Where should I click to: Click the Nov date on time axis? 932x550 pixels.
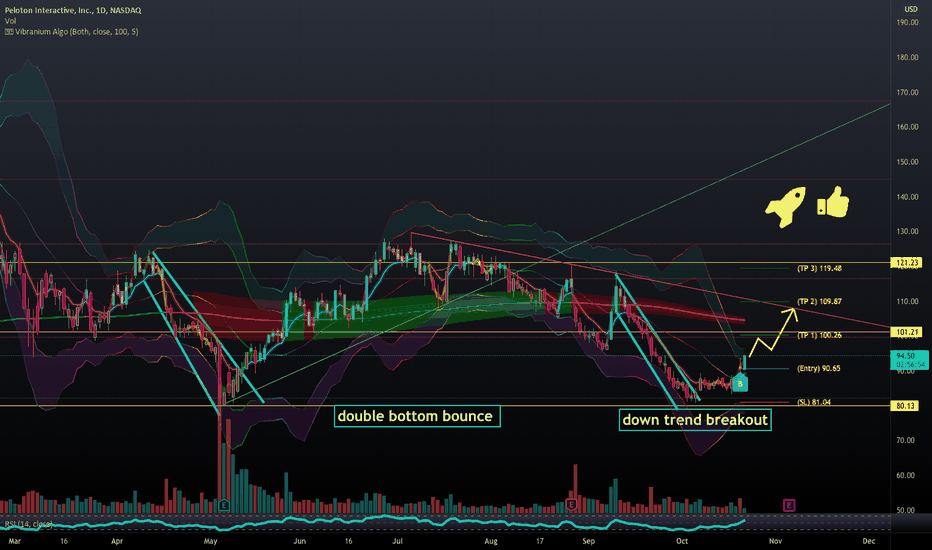tap(775, 541)
